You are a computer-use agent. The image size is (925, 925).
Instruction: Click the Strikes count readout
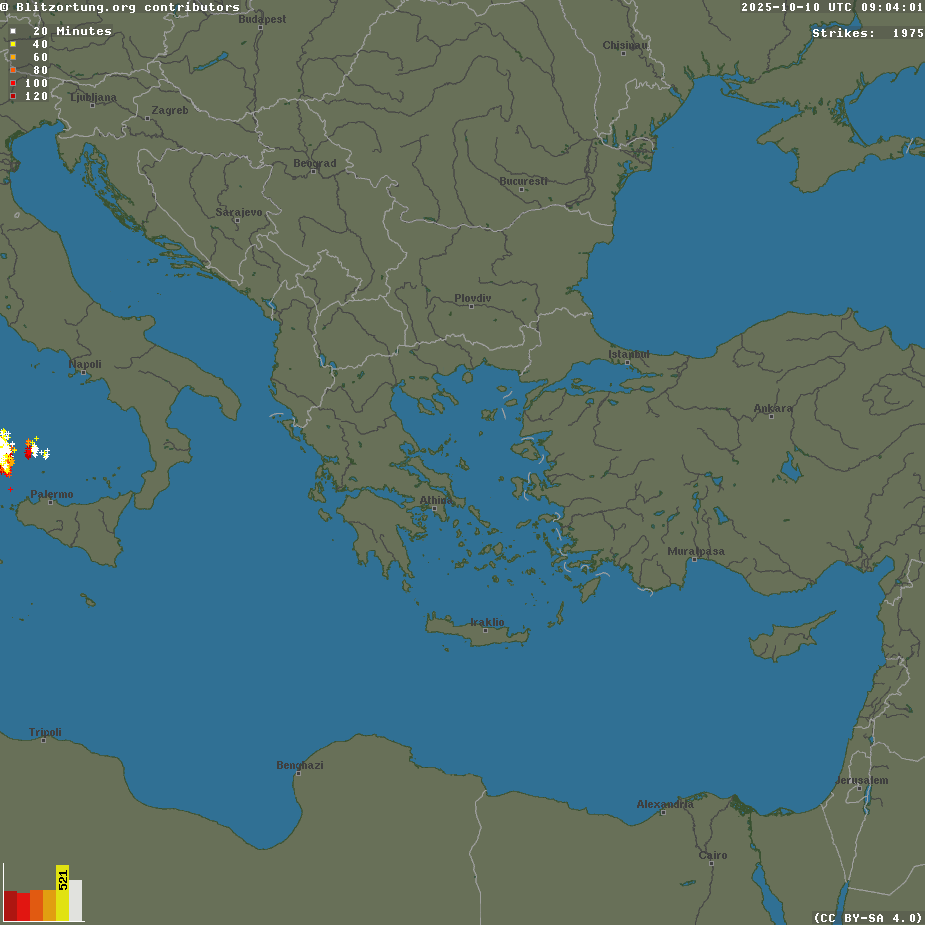pos(867,33)
